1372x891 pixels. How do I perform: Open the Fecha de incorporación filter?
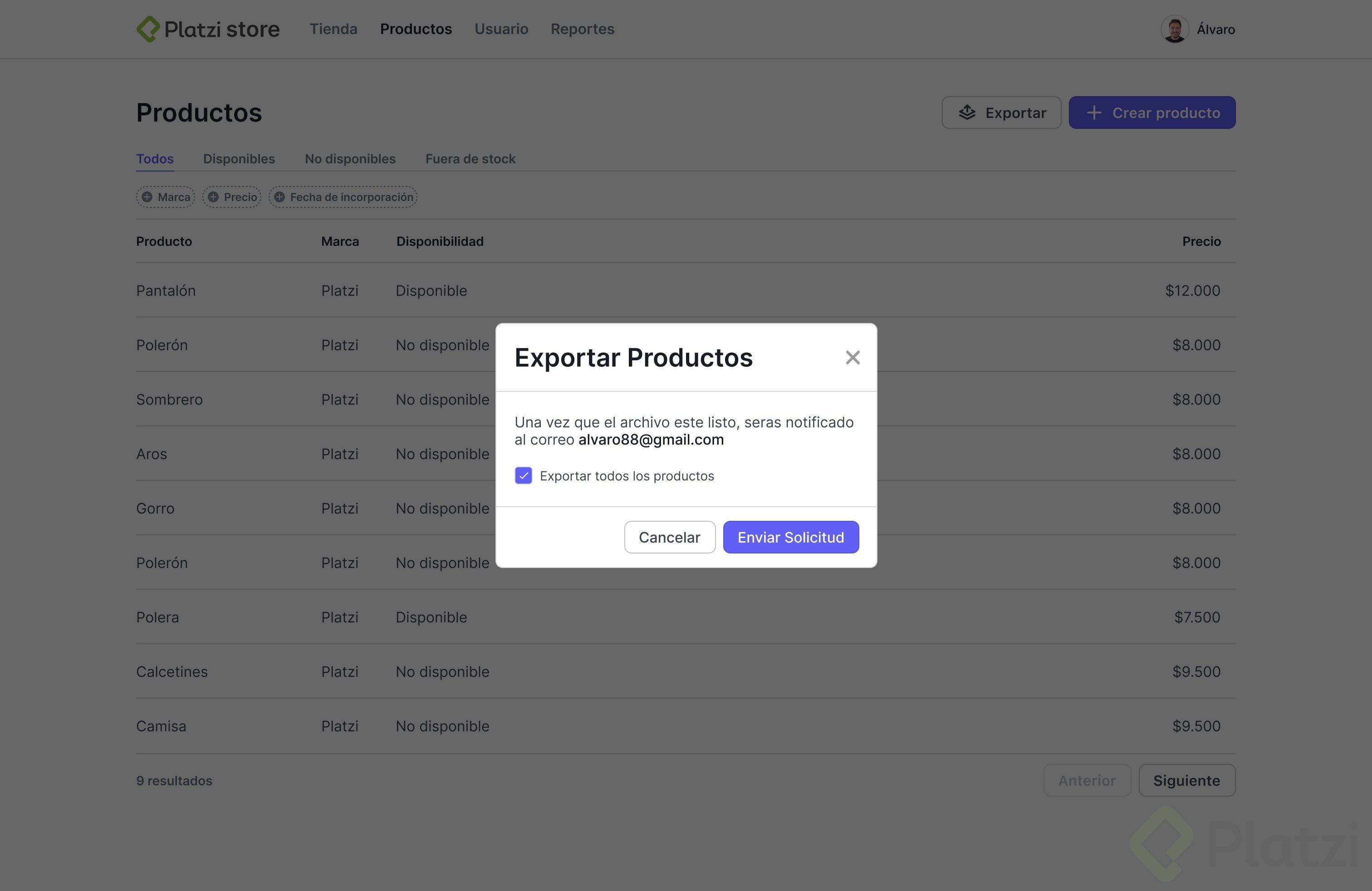tap(343, 197)
